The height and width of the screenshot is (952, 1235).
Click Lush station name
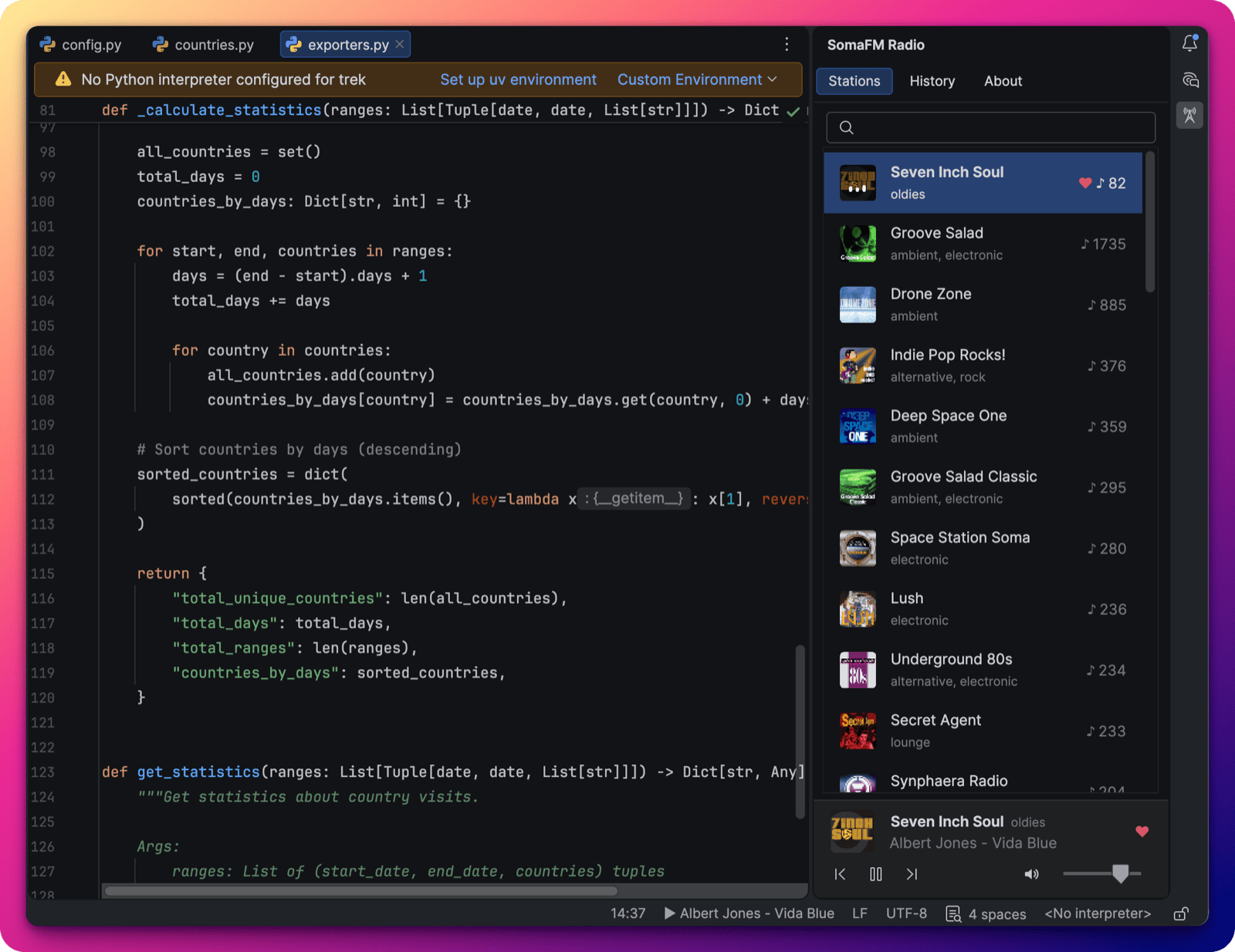[x=907, y=598]
